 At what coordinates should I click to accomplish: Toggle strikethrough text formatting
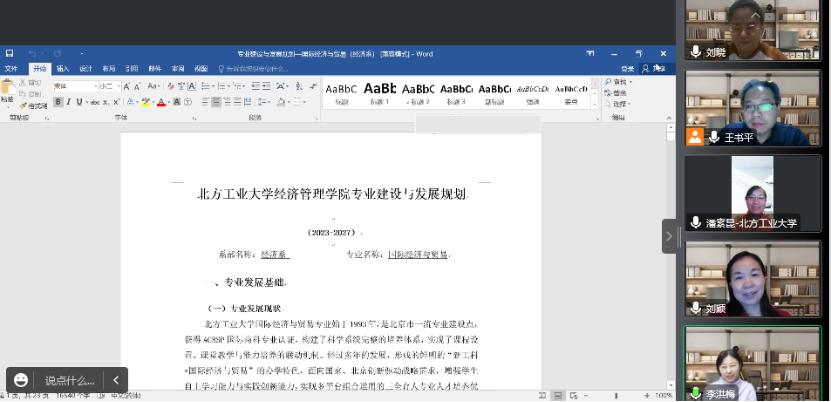click(x=94, y=102)
